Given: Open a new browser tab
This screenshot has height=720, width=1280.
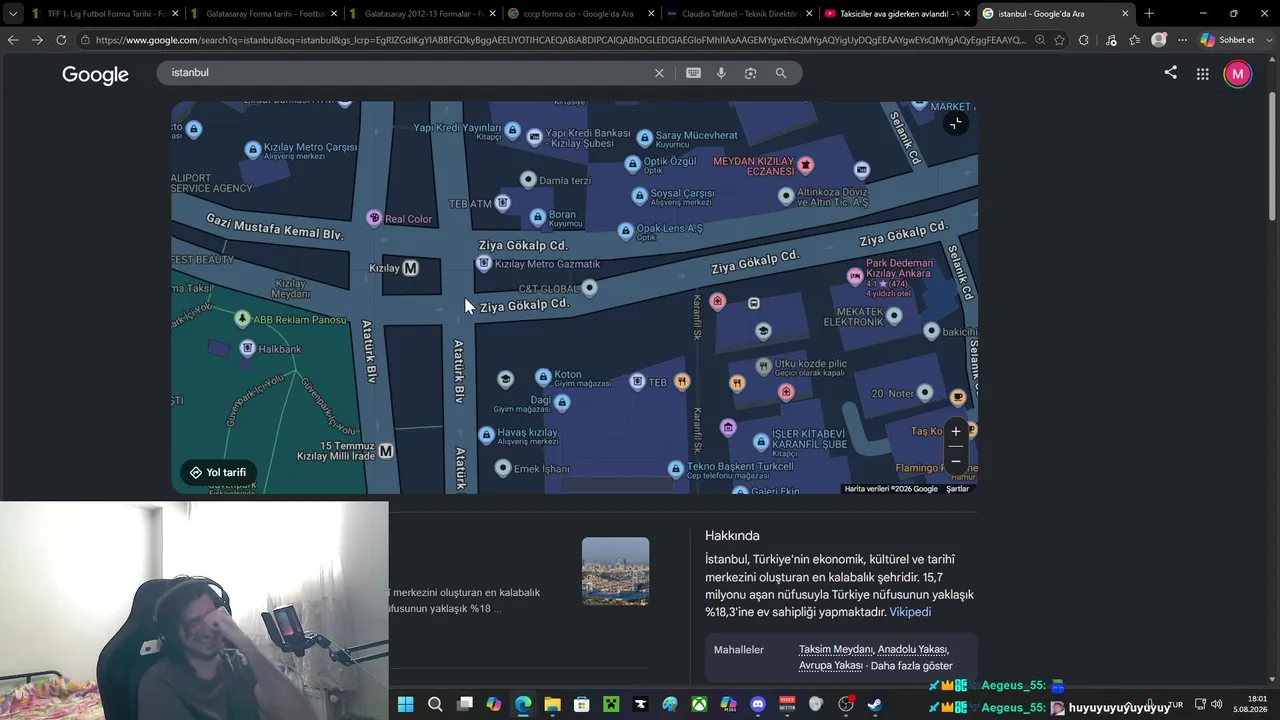Looking at the screenshot, I should pyautogui.click(x=1149, y=14).
